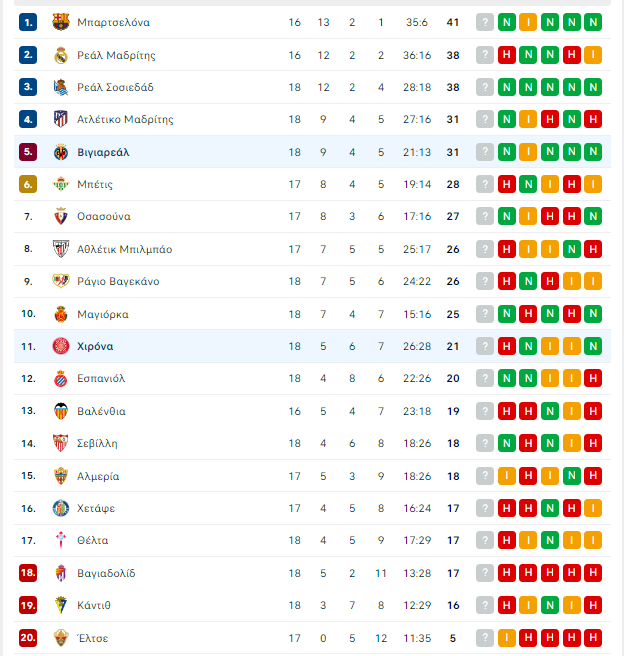
Task: Open the Βιγιαρεάλ team link
Action: coord(103,152)
